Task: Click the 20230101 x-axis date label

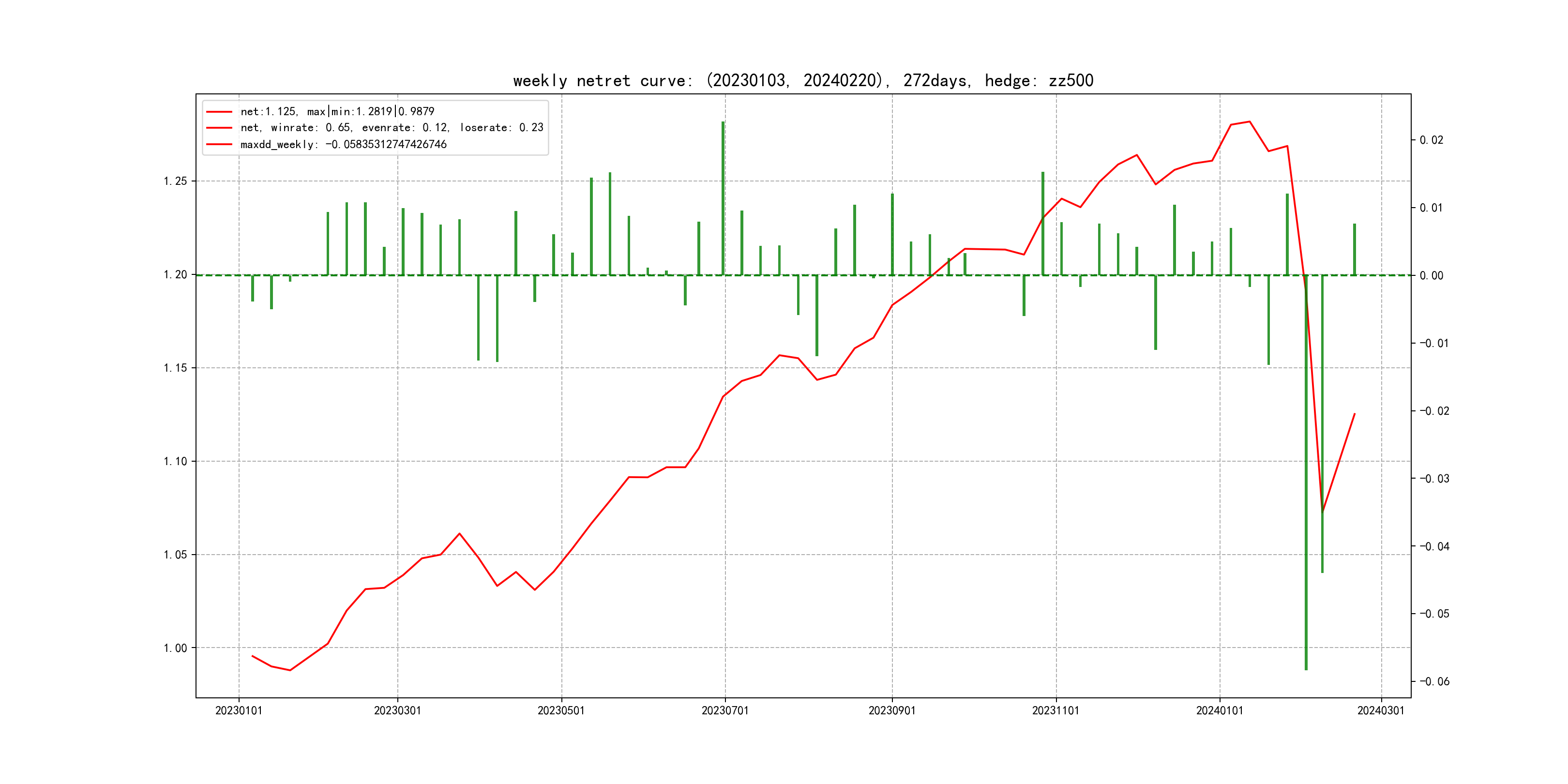Action: [239, 710]
